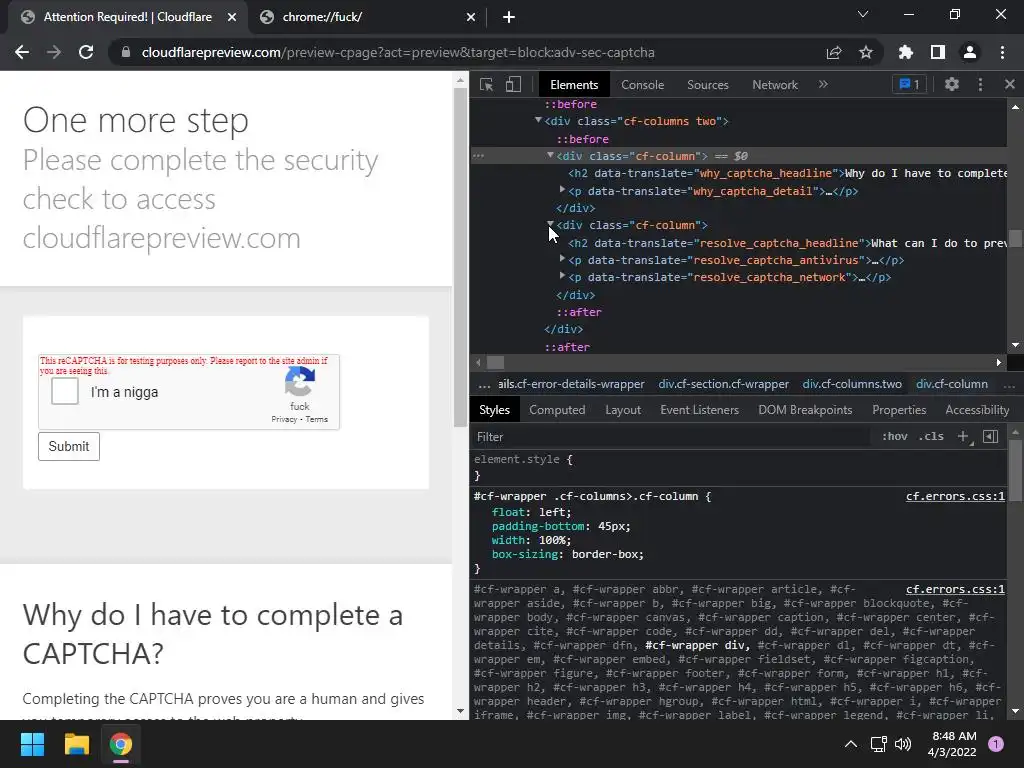The width and height of the screenshot is (1024, 768).
Task: Click div.cf-columns.two breadcrumb
Action: click(x=852, y=384)
